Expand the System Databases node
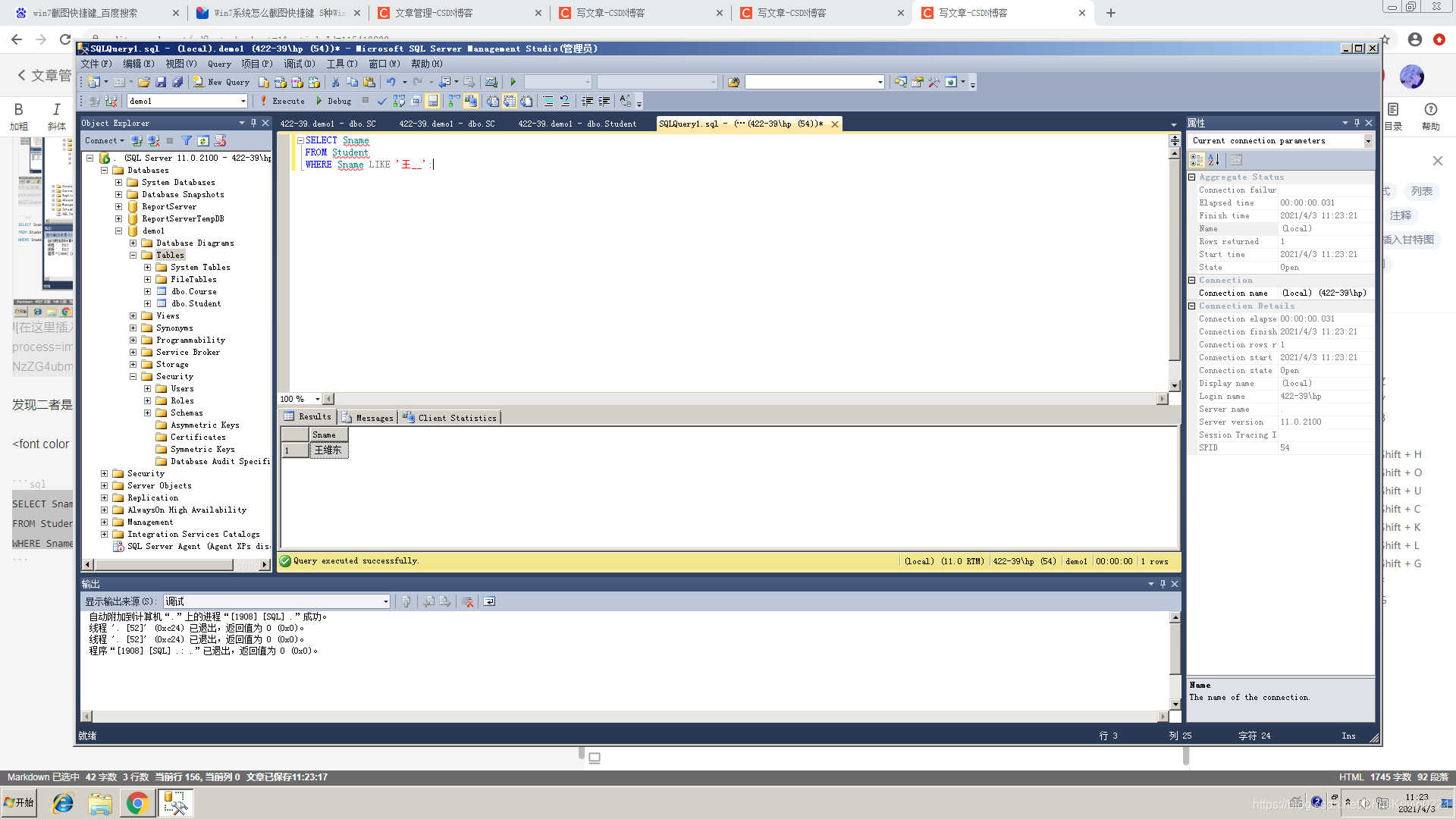 point(118,183)
